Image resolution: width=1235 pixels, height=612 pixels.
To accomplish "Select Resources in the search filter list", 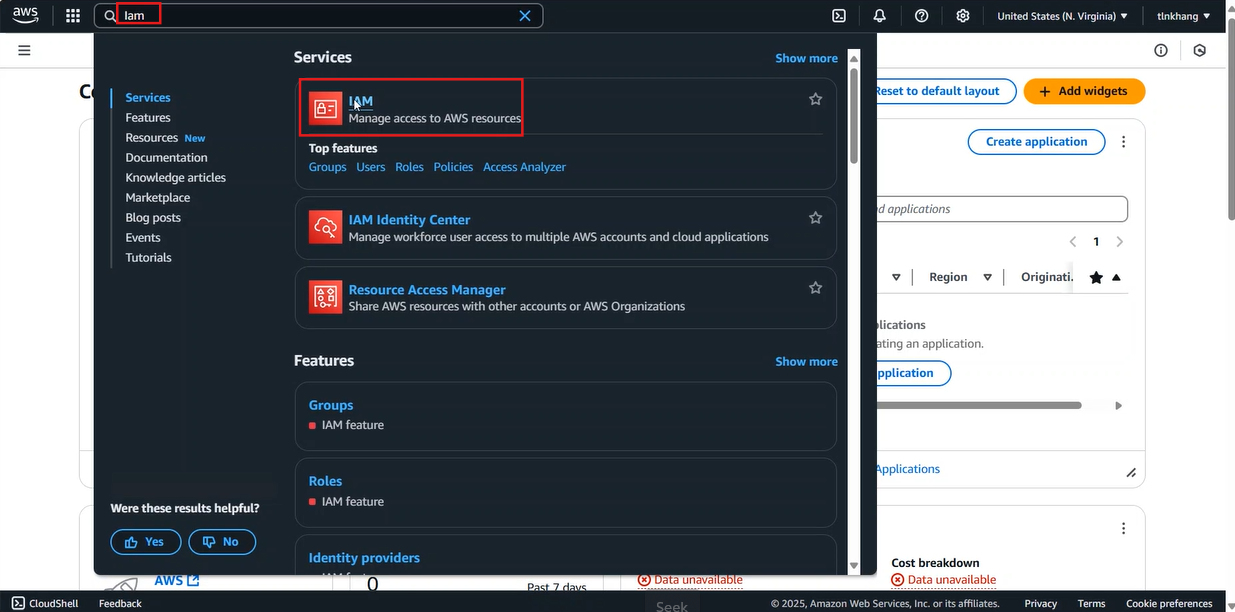I will (152, 138).
